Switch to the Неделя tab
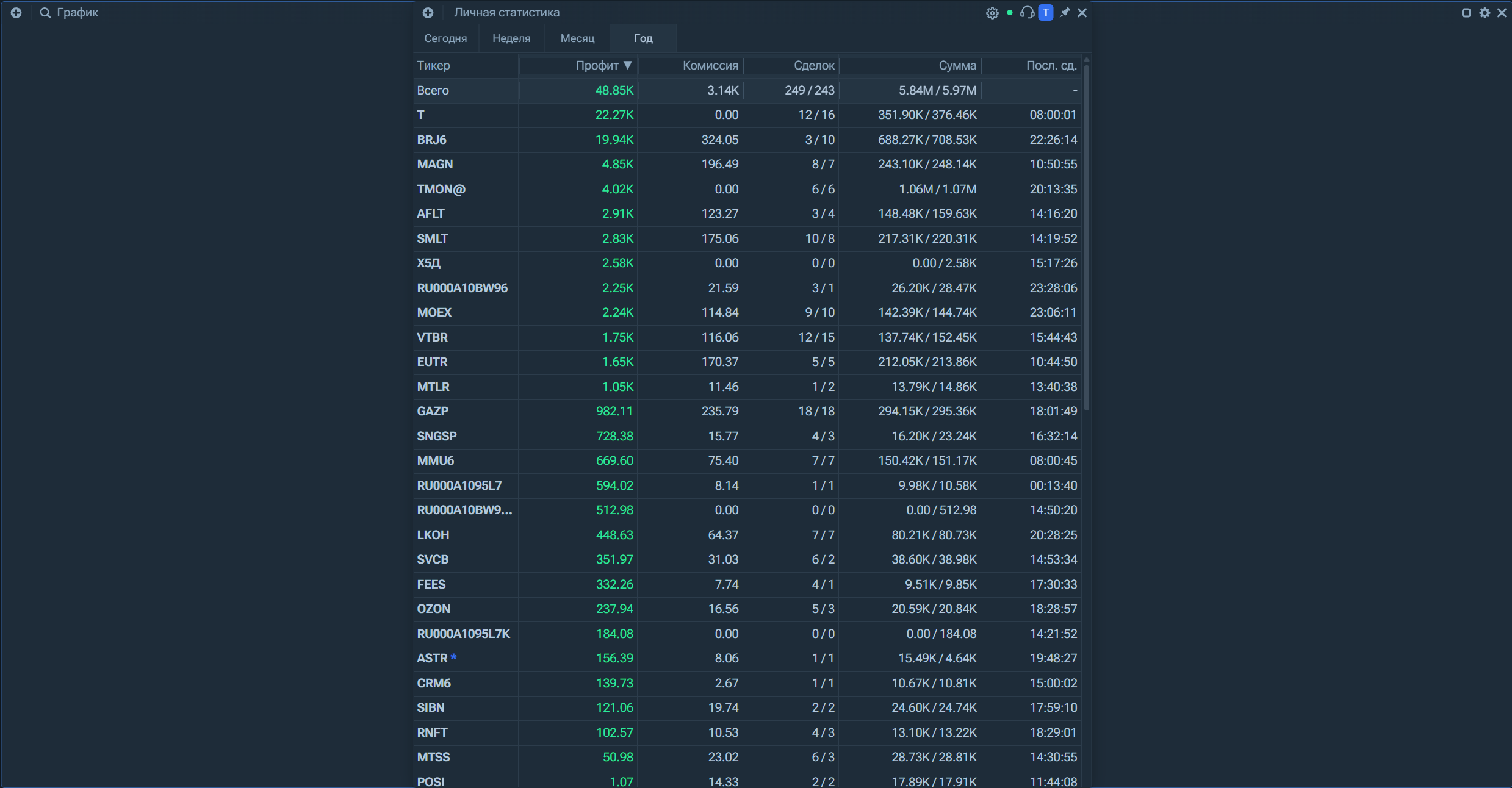The height and width of the screenshot is (788, 1512). point(511,38)
